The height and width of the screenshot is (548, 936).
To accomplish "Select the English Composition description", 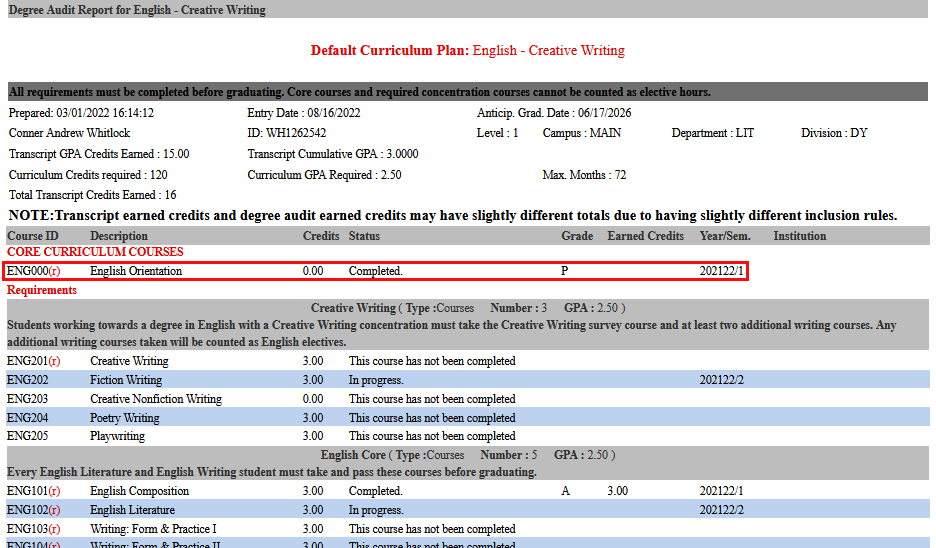I will 140,491.
